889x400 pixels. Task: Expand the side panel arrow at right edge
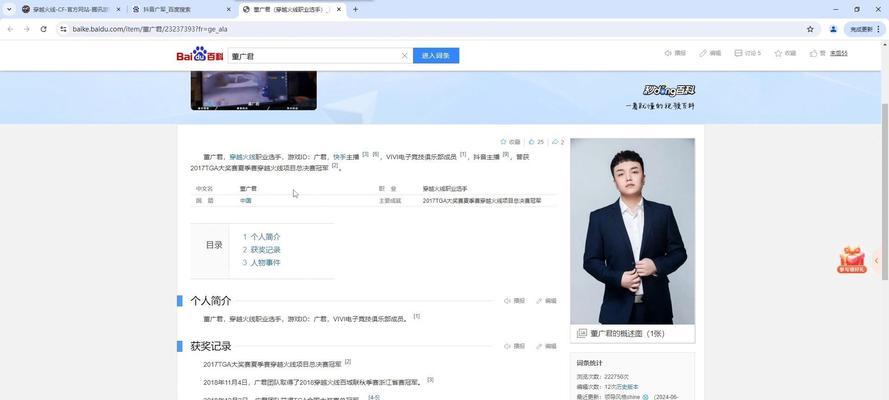pyautogui.click(x=877, y=261)
